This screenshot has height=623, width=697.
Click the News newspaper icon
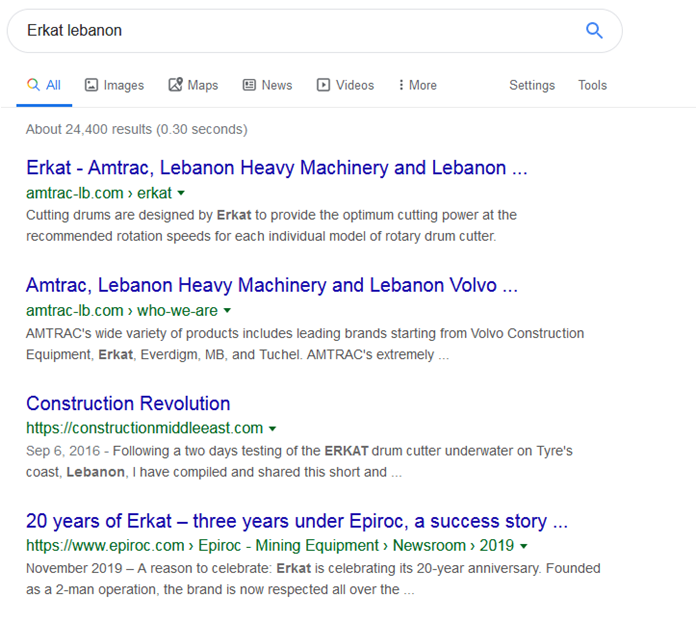tap(249, 85)
